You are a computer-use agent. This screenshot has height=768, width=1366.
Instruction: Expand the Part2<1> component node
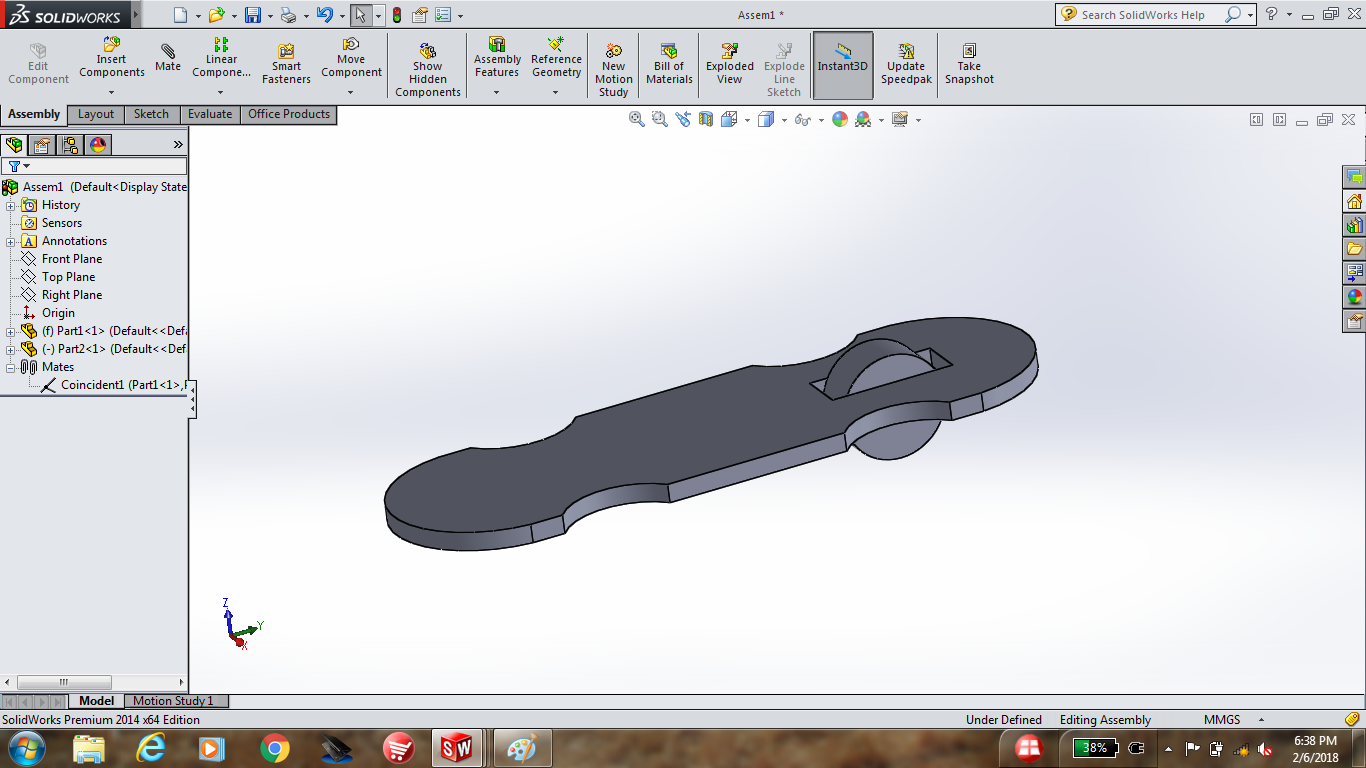(10, 349)
